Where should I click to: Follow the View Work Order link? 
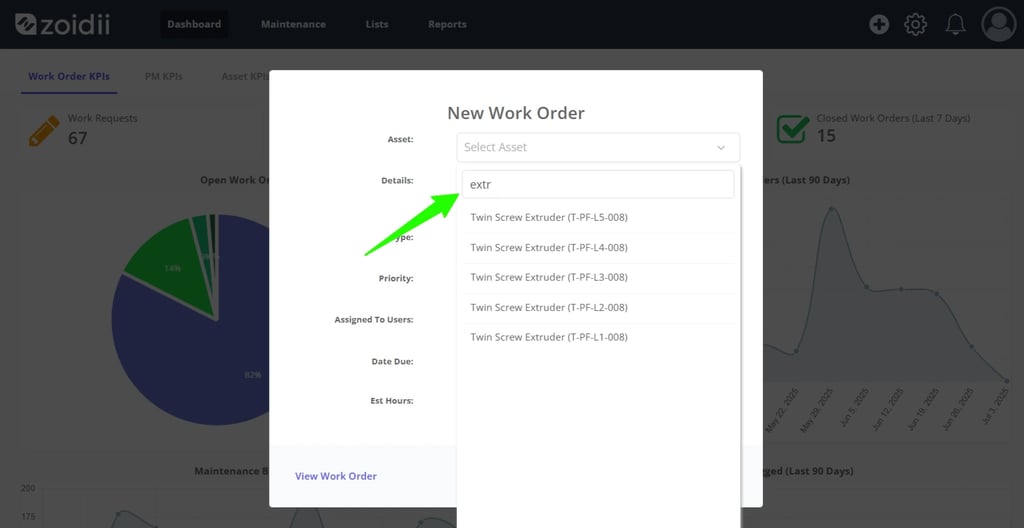pos(336,476)
